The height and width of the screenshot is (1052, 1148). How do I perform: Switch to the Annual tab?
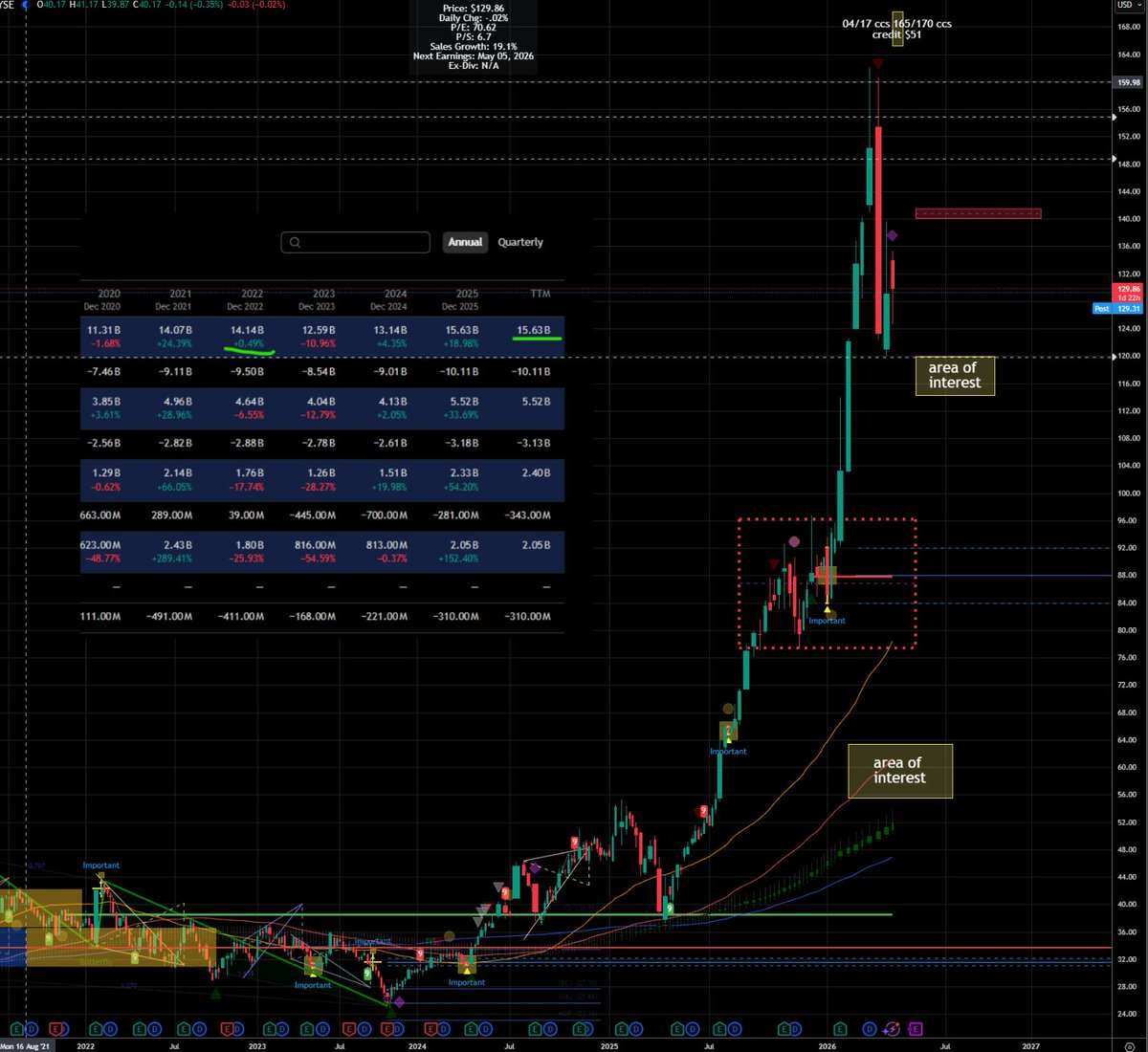(465, 242)
